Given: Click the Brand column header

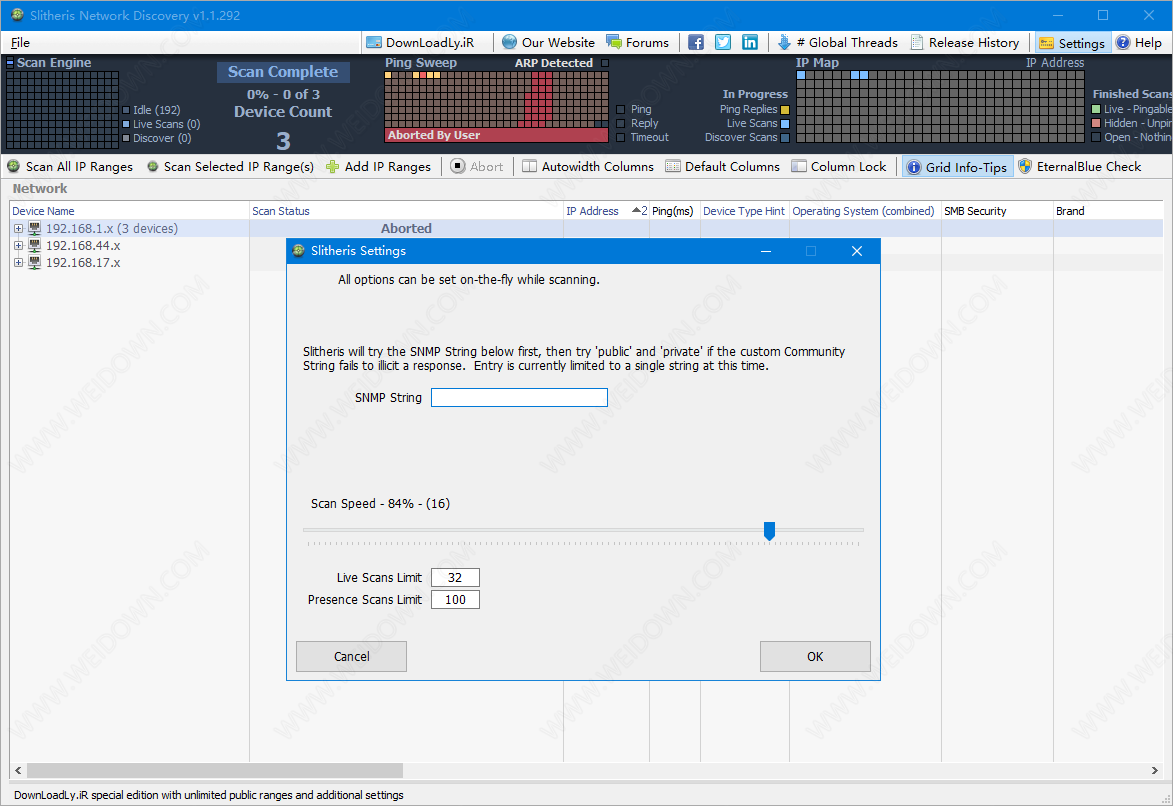Looking at the screenshot, I should [x=1107, y=211].
